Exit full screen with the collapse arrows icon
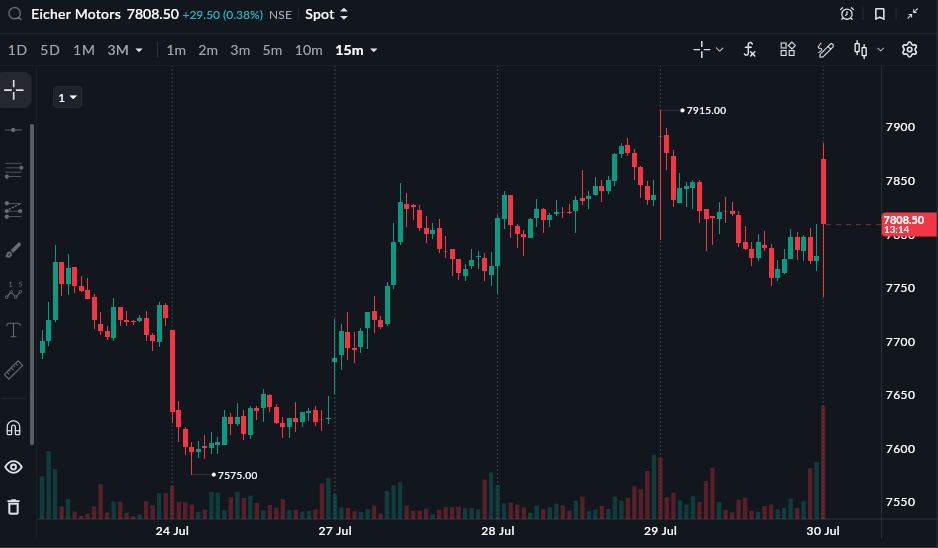Viewport: 938px width, 548px height. point(912,14)
